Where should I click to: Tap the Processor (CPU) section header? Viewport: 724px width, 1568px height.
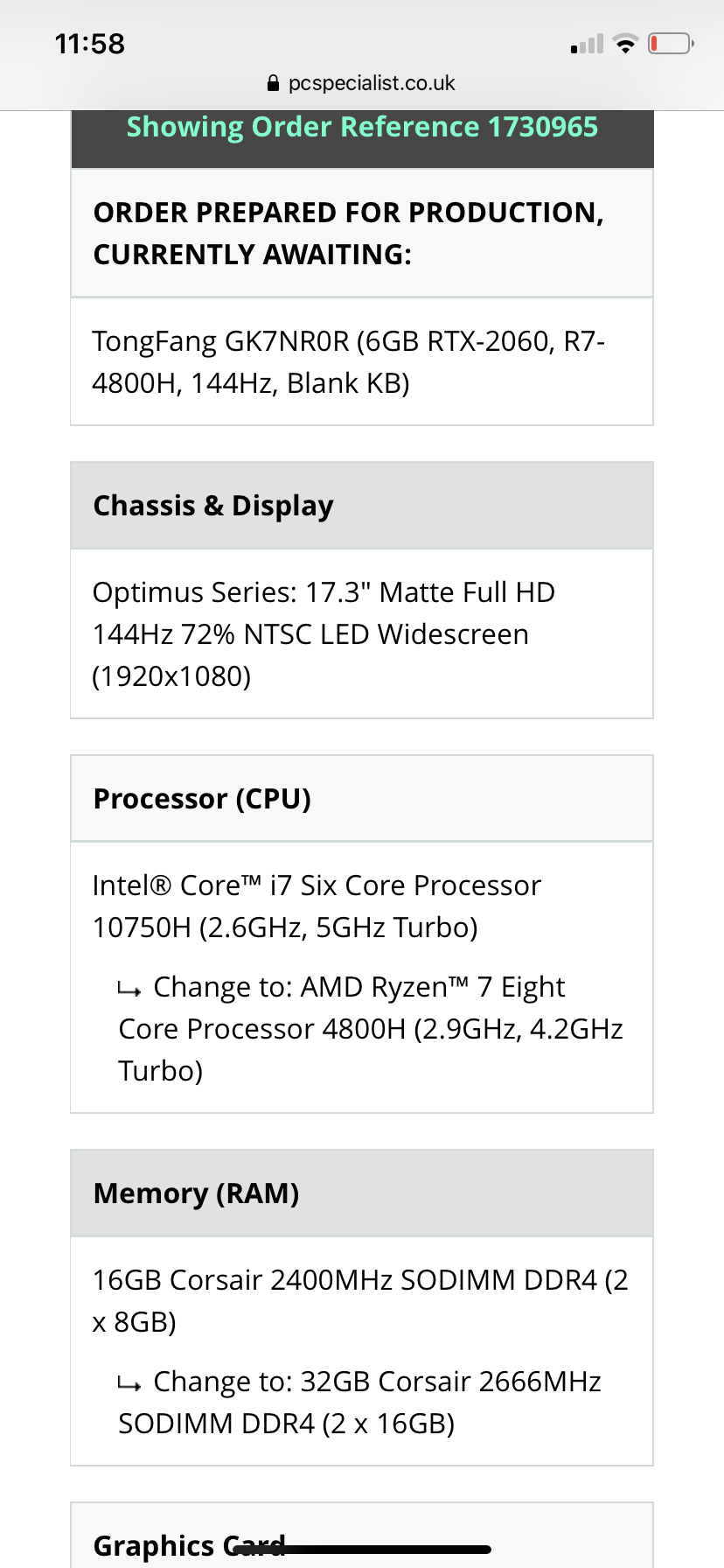(x=362, y=799)
